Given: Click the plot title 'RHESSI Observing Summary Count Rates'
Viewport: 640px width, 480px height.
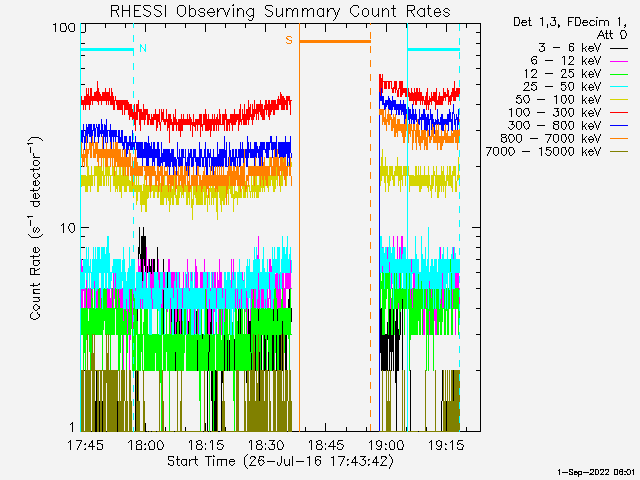Looking at the screenshot, I should coord(280,11).
